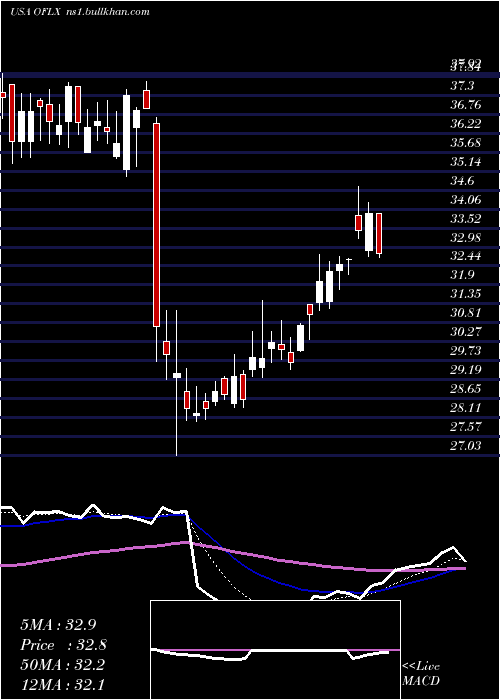Click the '50MA : 32.2' reading
Image resolution: width=500 pixels, height=700 pixels.
pyautogui.click(x=62, y=665)
